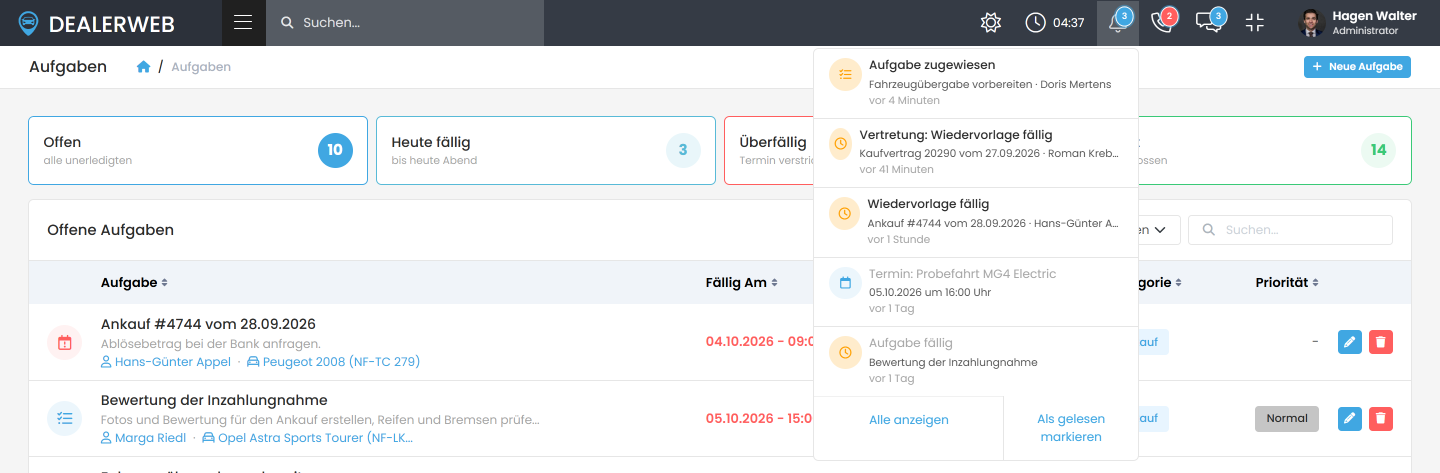Open task title Ankauf #4744 vom 28.09.2026
Viewport: 1440px width, 473px height.
pos(208,324)
